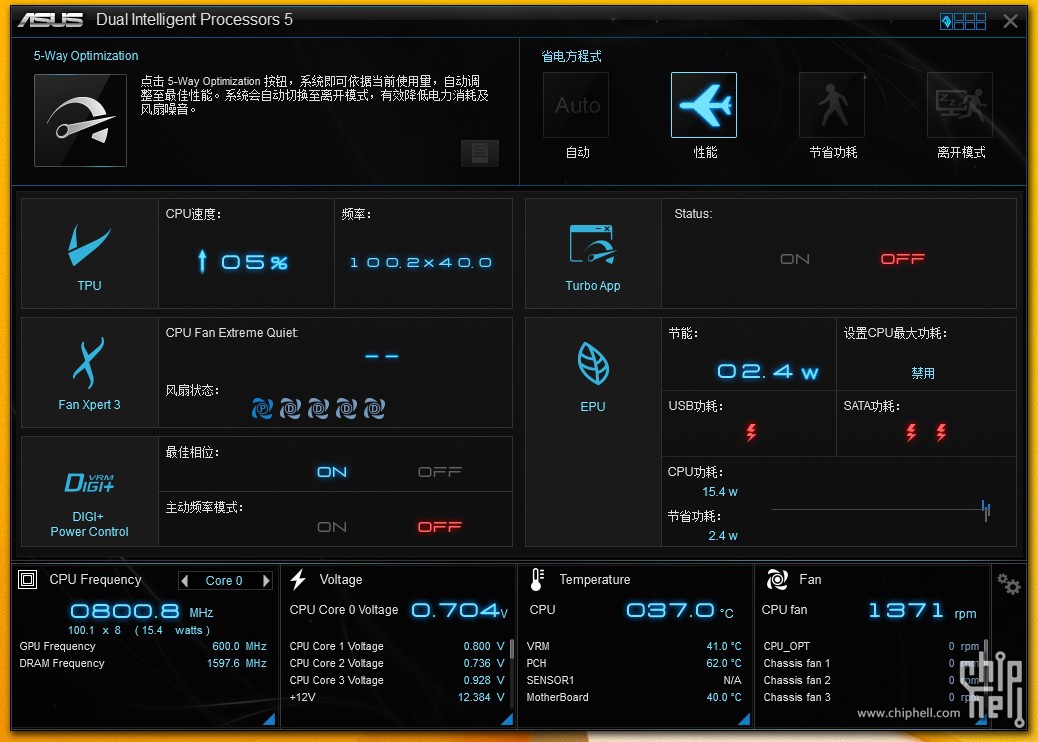The height and width of the screenshot is (742, 1038).
Task: Switch view using the top-right page selector
Action: click(x=963, y=22)
